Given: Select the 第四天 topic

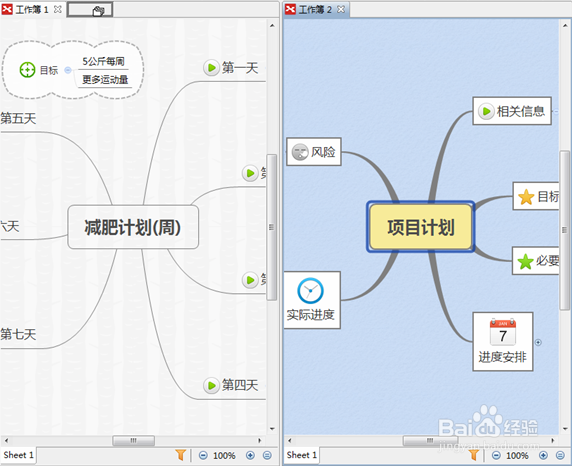Looking at the screenshot, I should pyautogui.click(x=240, y=385).
